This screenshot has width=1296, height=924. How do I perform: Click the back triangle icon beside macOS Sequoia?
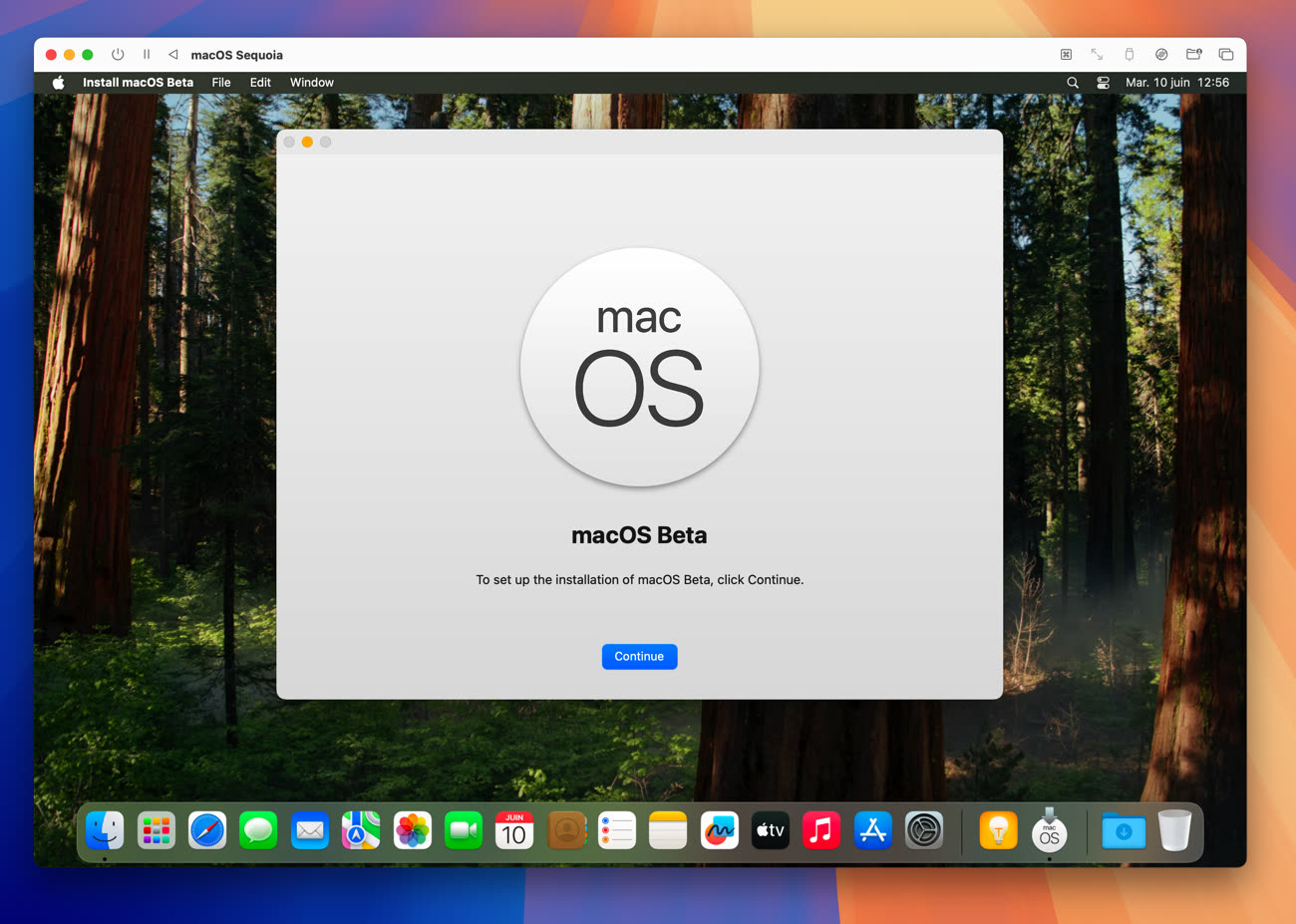173,55
